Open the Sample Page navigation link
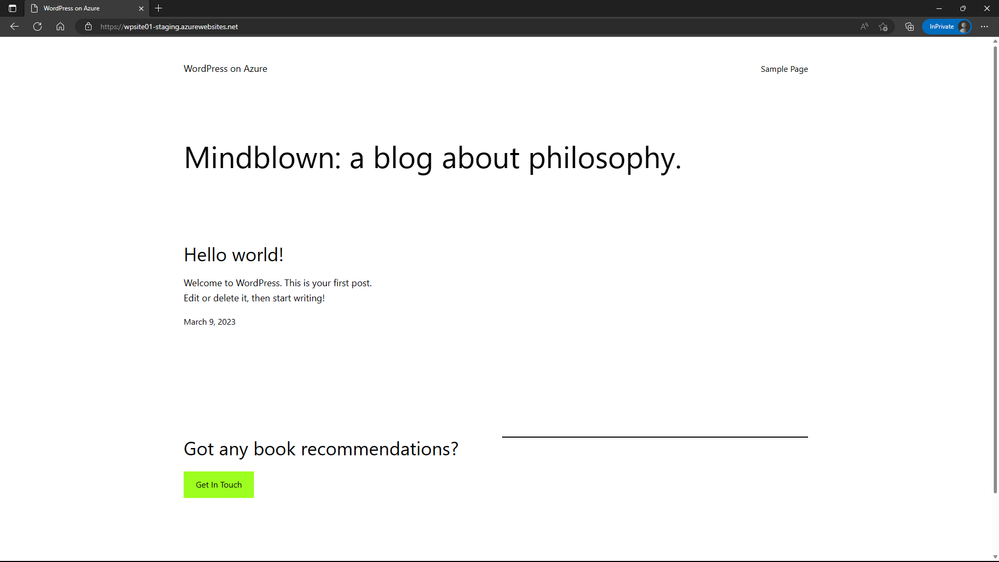The width and height of the screenshot is (999, 562). (x=784, y=69)
